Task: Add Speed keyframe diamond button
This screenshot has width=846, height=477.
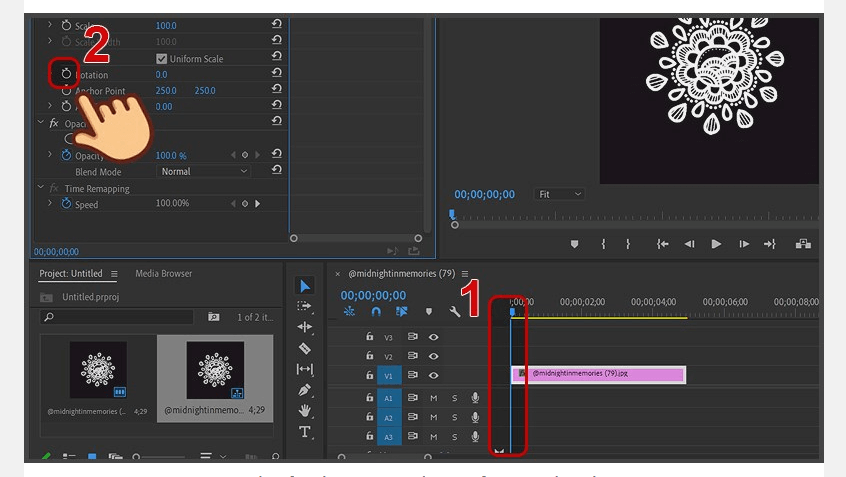Action: (245, 203)
